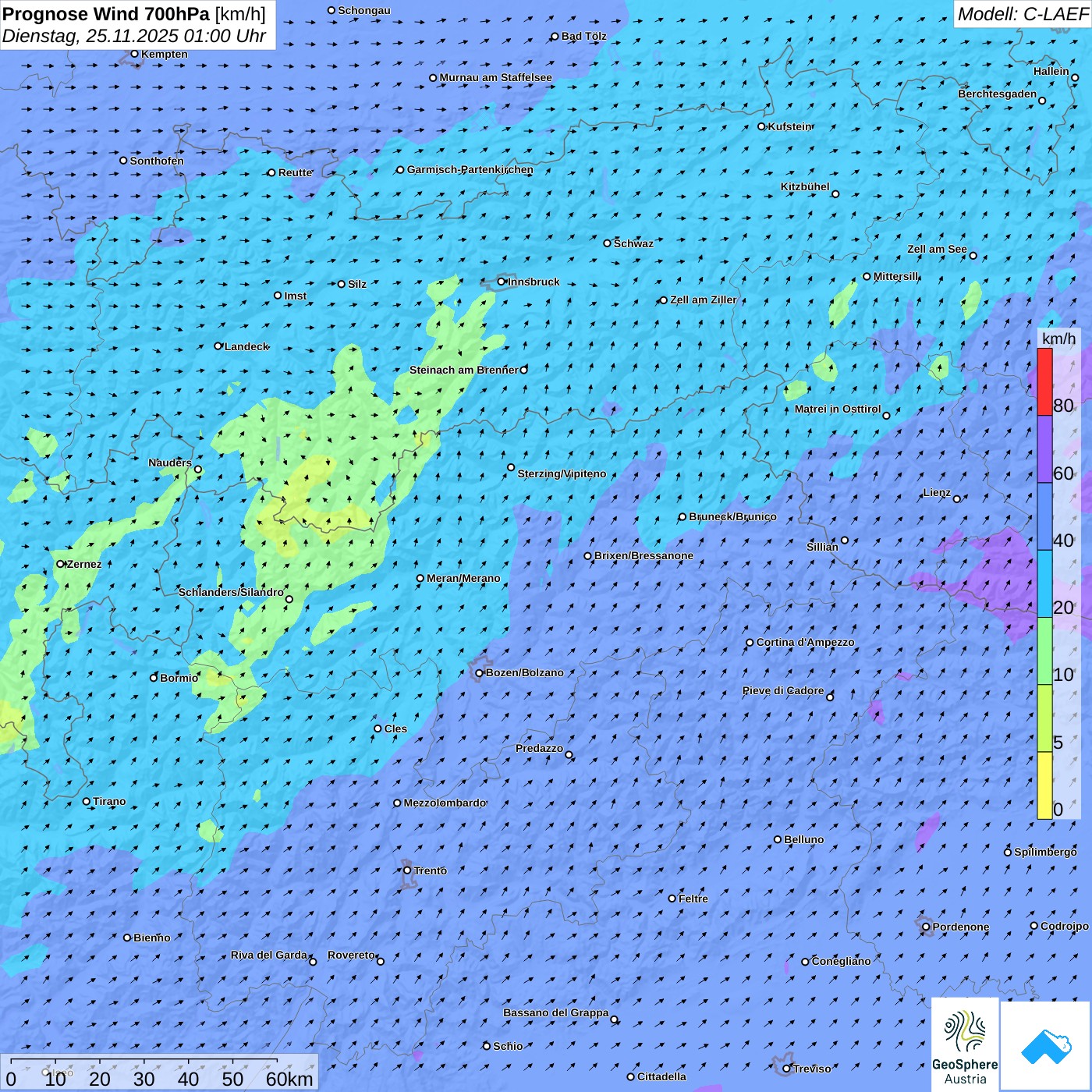This screenshot has width=1092, height=1092.
Task: Click the green 10–20 km/h legend band
Action: click(1044, 651)
